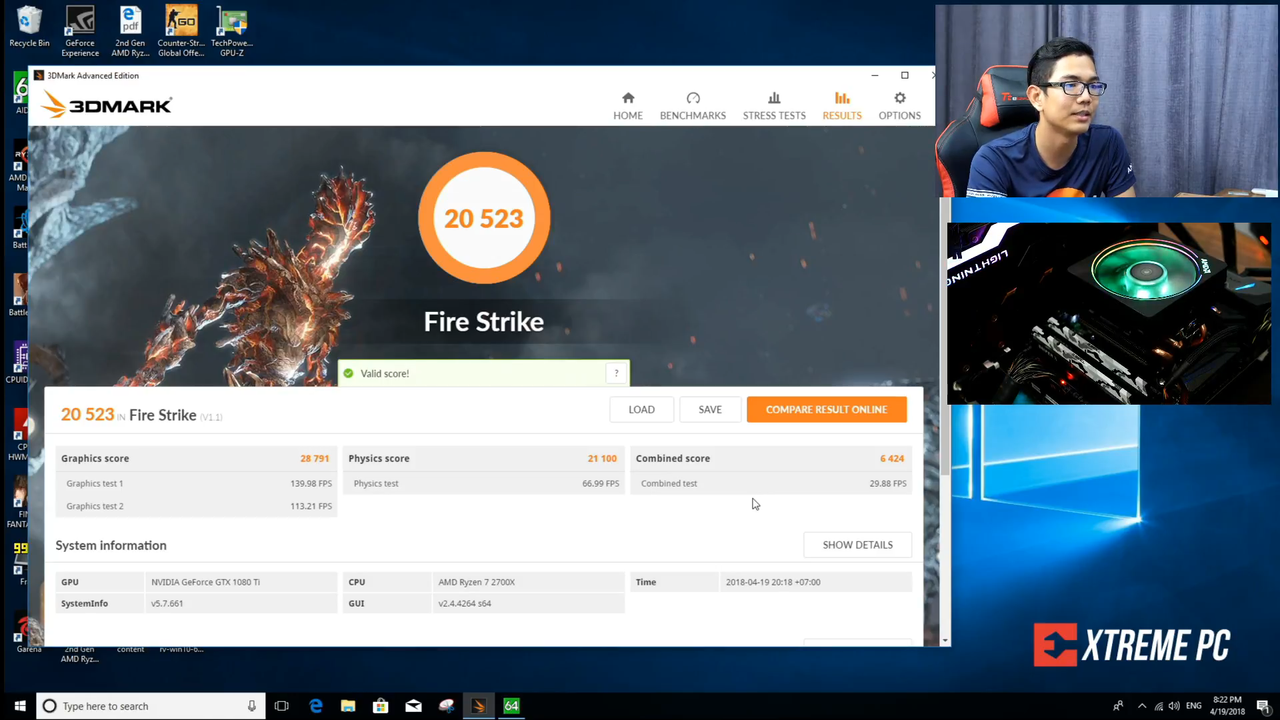Expand Show Details for system information
The height and width of the screenshot is (720, 1280).
857,544
